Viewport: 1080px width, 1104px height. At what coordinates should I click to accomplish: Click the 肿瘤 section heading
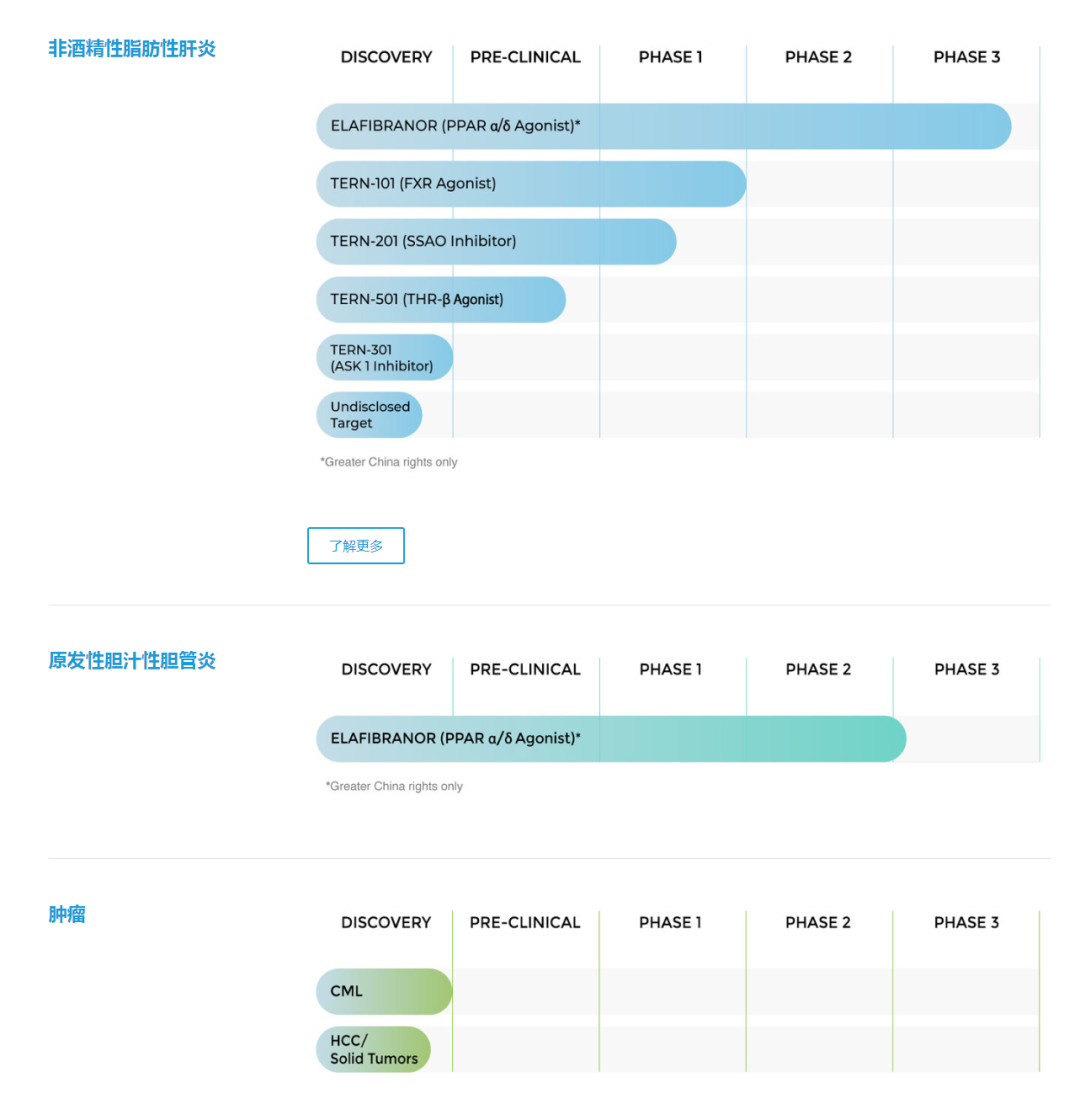(67, 914)
